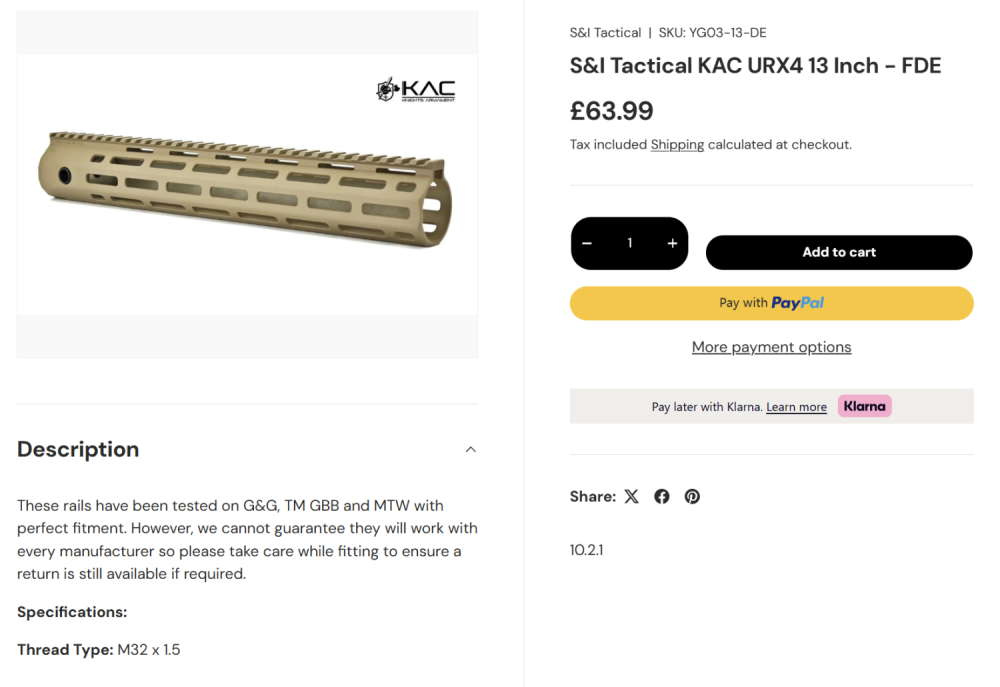Screen dimensions: 1000x687
Task: Toggle the Description heading
Action: (78, 450)
